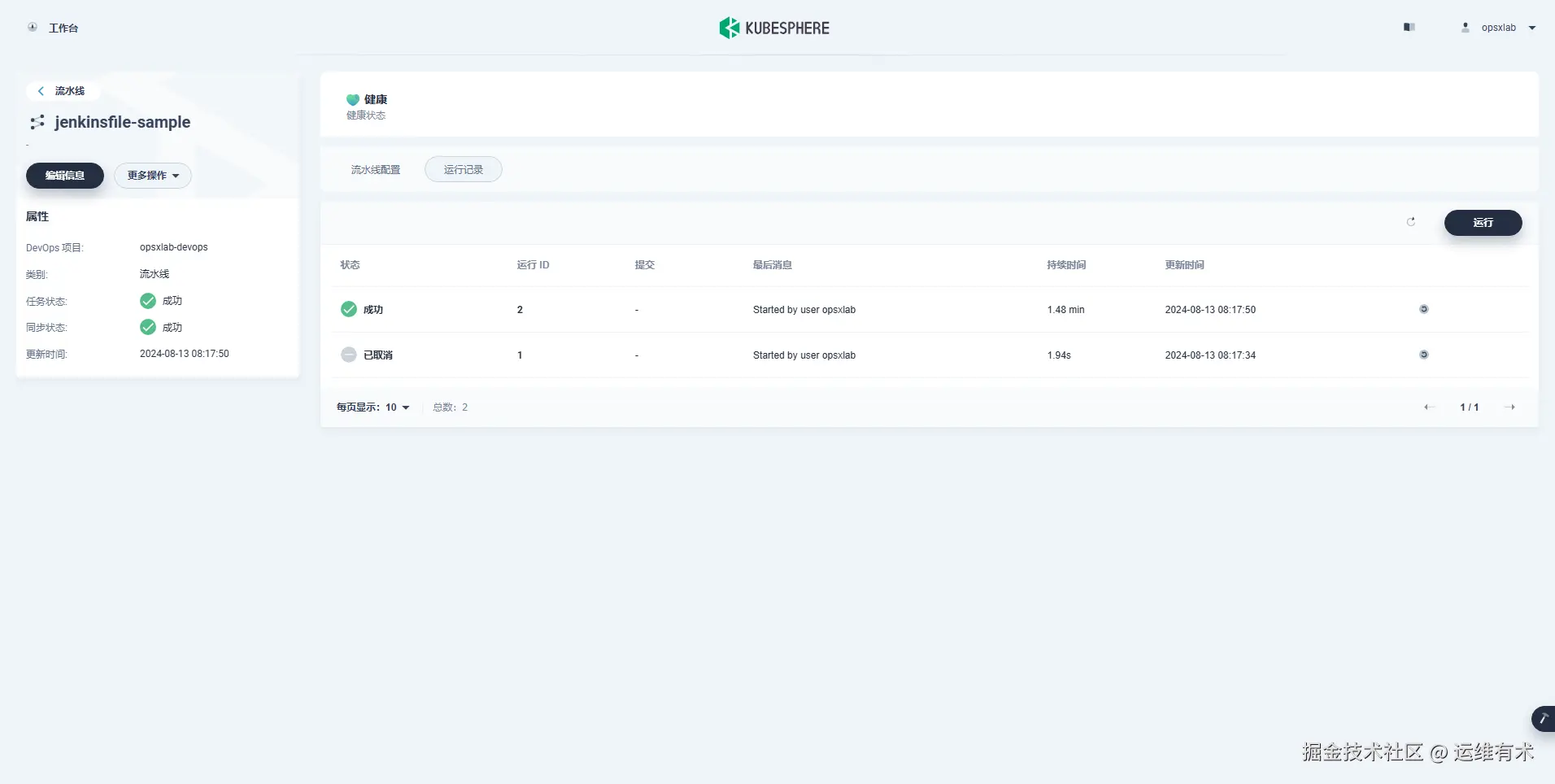Open the 更多操作 dropdown

(153, 176)
